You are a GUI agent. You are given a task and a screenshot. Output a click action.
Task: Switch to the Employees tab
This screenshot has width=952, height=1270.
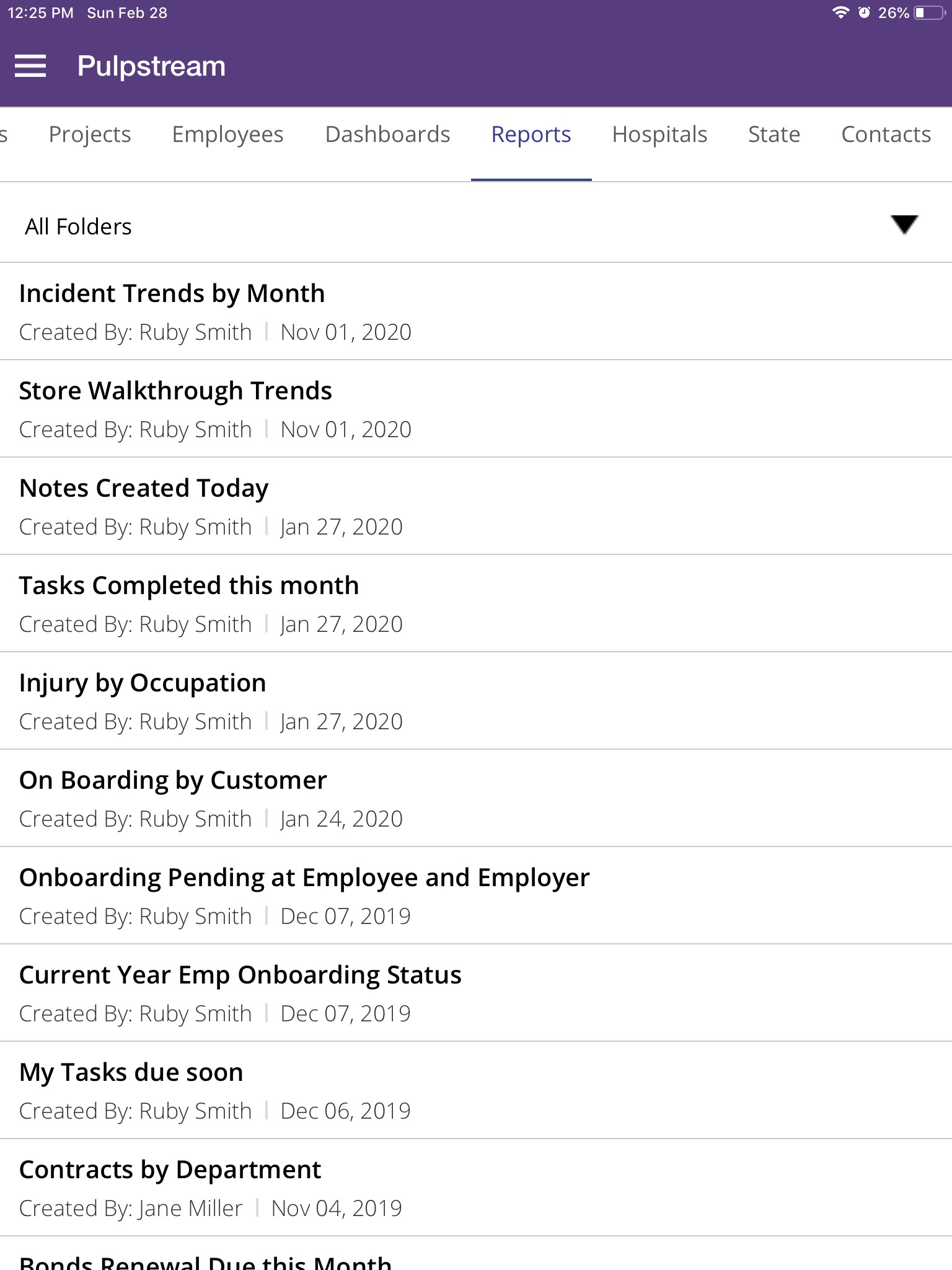pyautogui.click(x=227, y=135)
